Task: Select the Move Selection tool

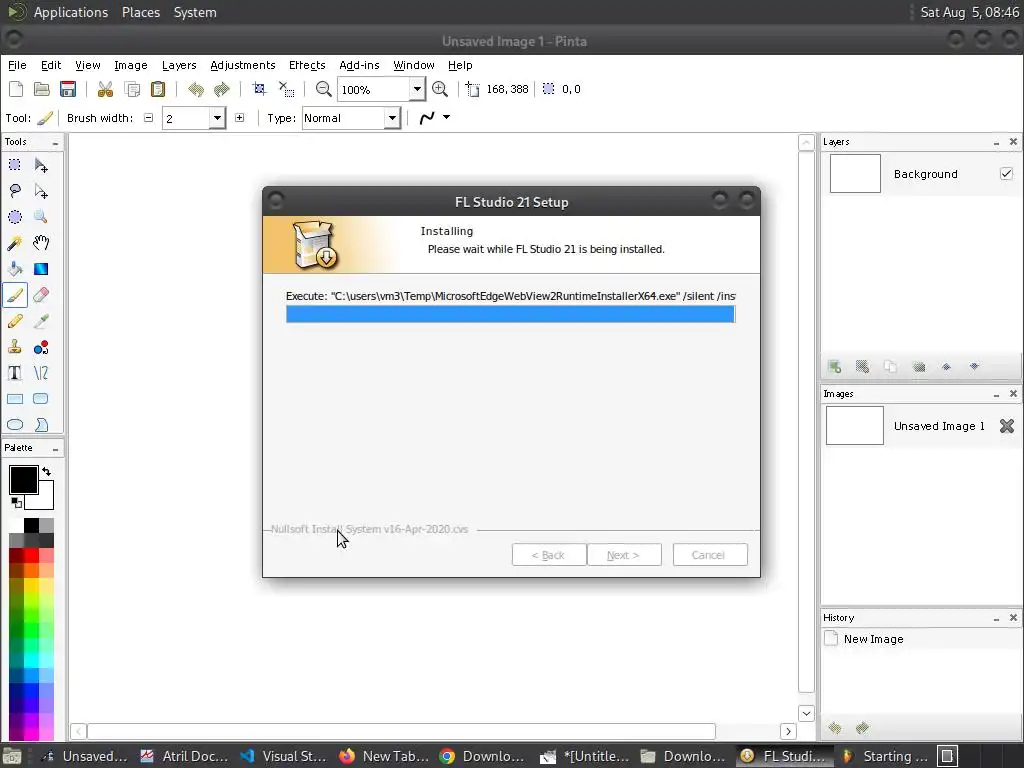Action: pos(41,191)
